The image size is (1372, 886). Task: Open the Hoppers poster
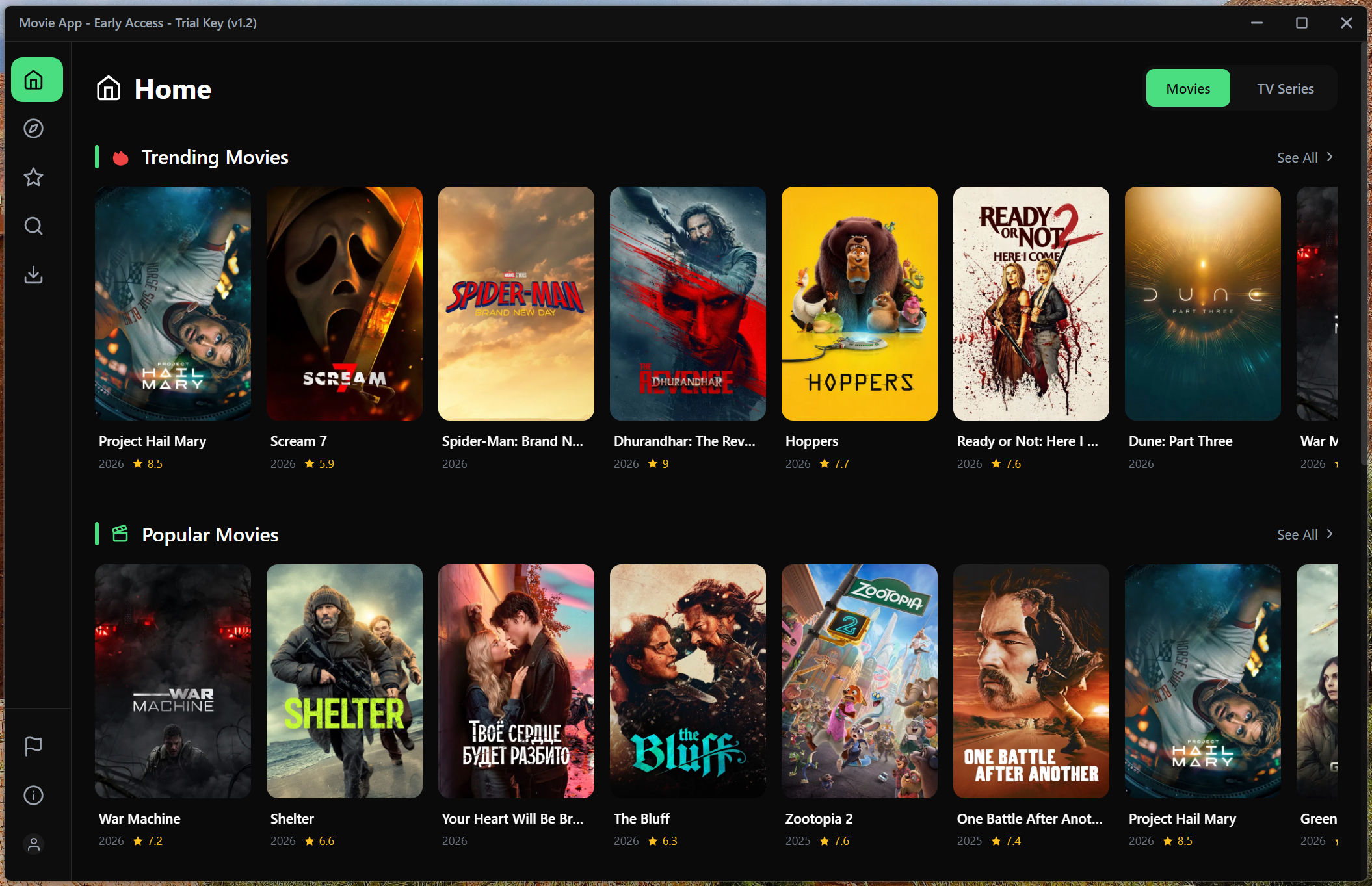coord(860,304)
